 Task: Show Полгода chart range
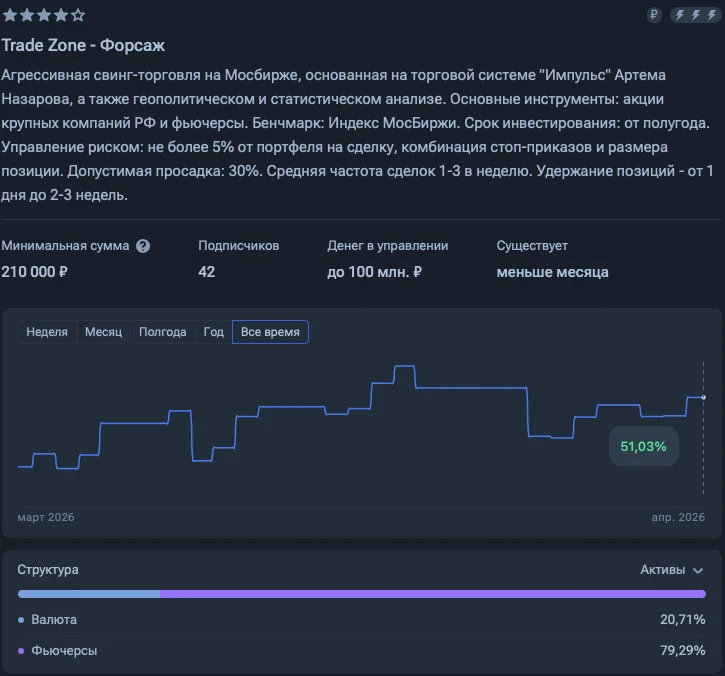pos(163,332)
